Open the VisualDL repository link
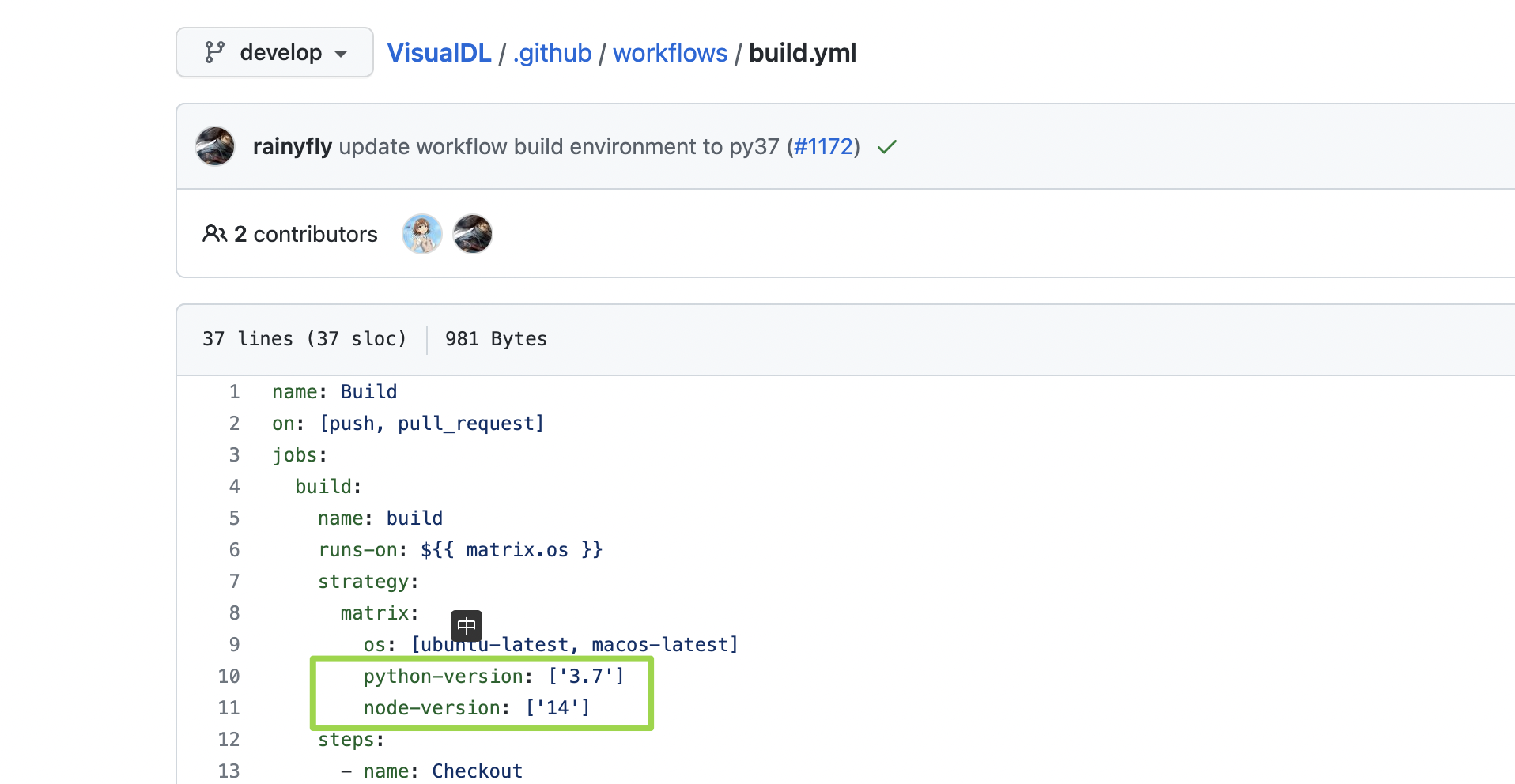The image size is (1515, 784). coord(439,53)
